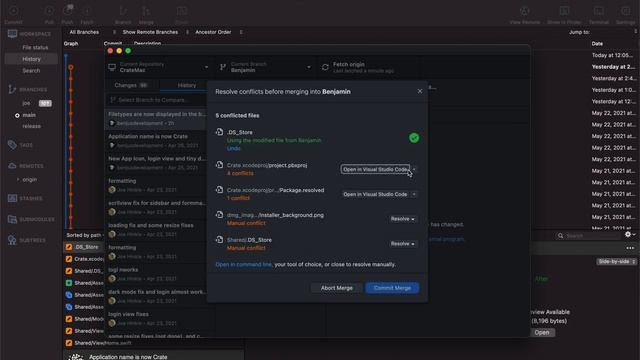
Task: Click the file icon beside Shared/.DS_Store conflict
Action: click(220, 240)
